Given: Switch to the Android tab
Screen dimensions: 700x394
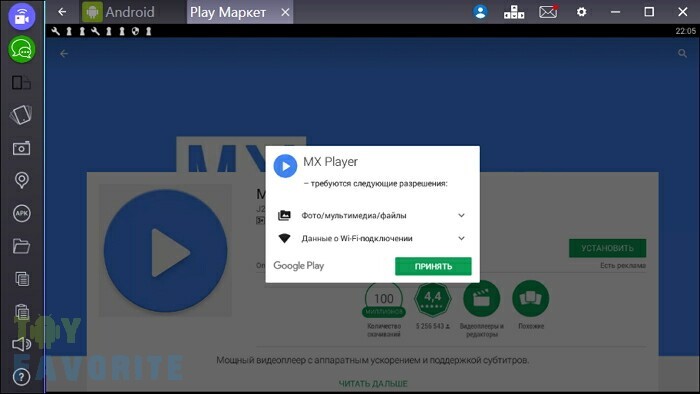Looking at the screenshot, I should [119, 12].
